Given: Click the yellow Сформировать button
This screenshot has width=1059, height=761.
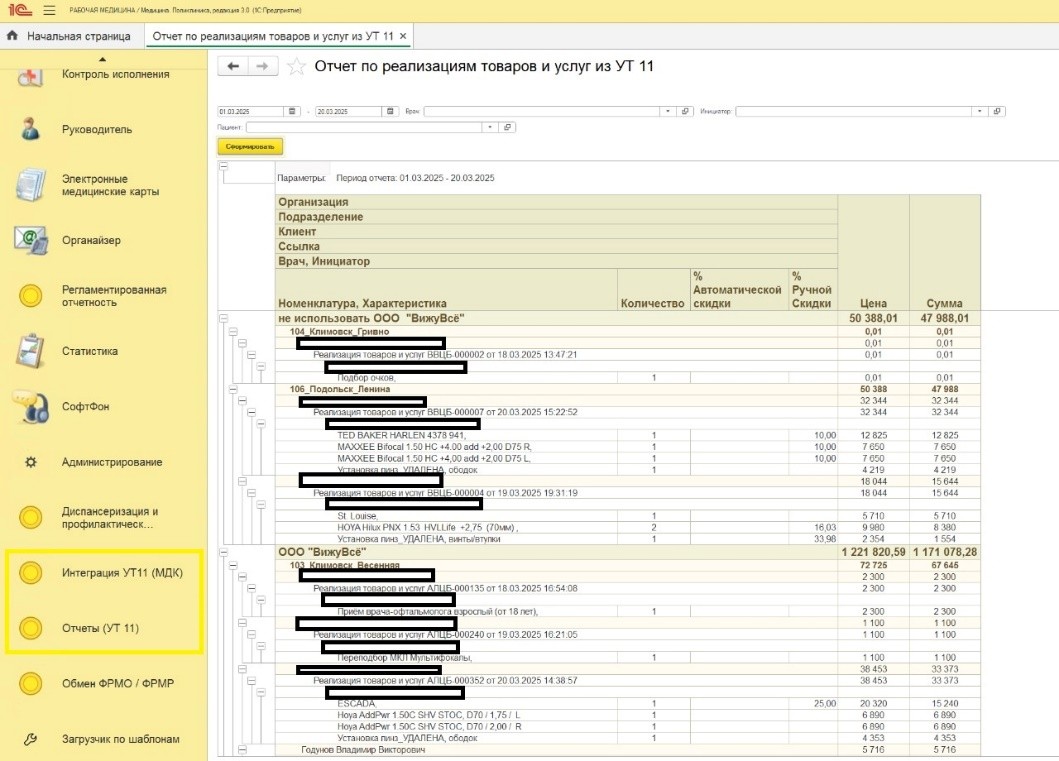Looking at the screenshot, I should [x=250, y=146].
